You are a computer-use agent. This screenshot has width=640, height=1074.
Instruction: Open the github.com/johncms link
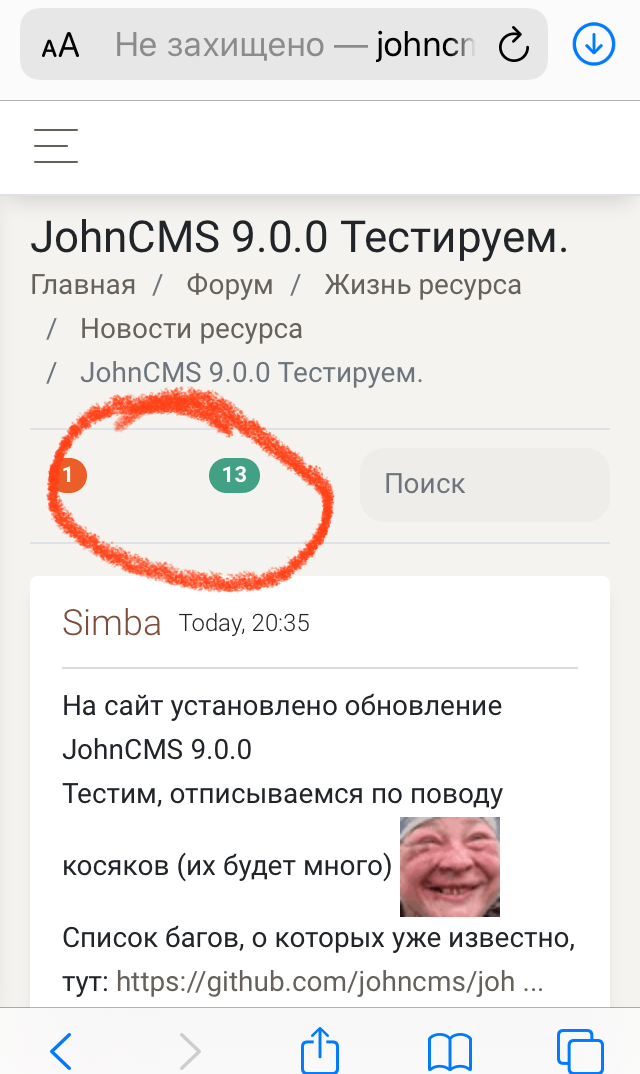click(330, 982)
